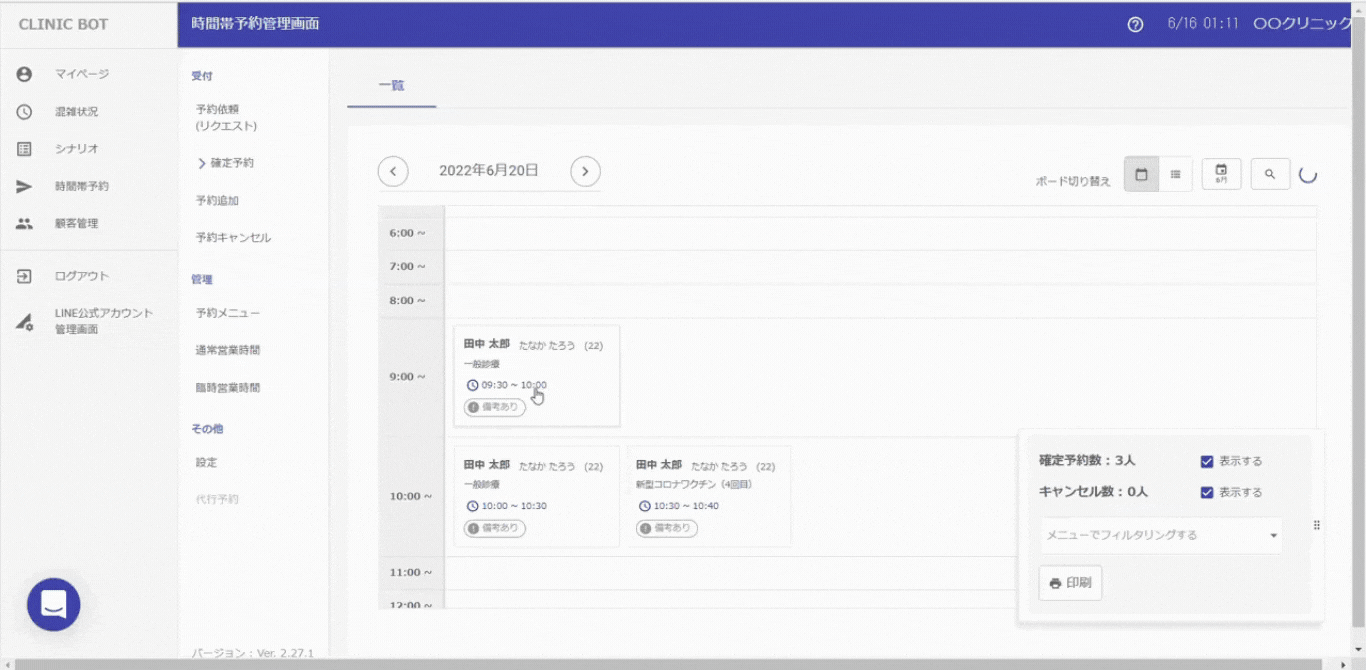
Task: Open 時間帯予約 in left sidebar
Action: coord(81,186)
